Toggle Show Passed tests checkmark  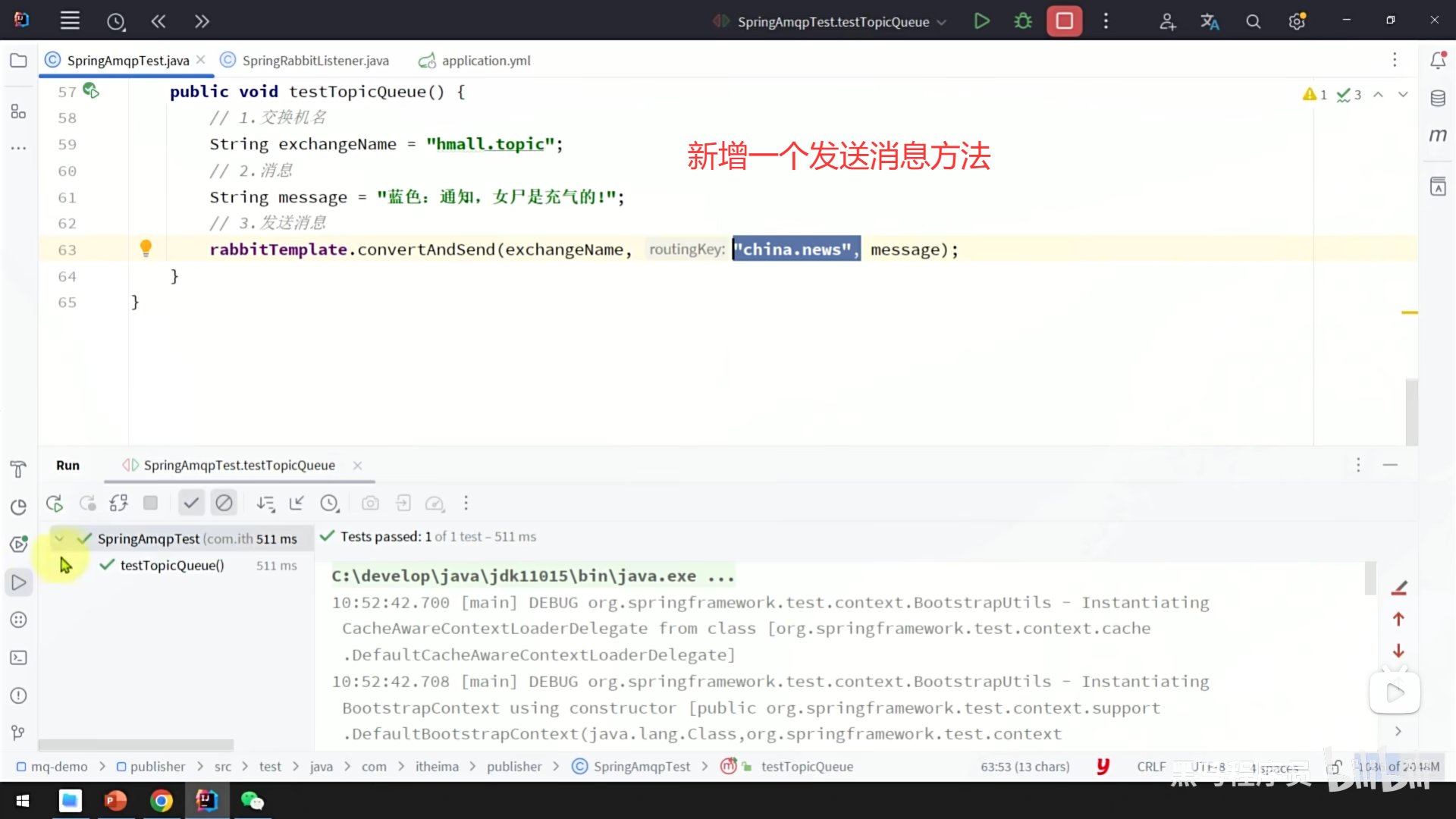[191, 503]
